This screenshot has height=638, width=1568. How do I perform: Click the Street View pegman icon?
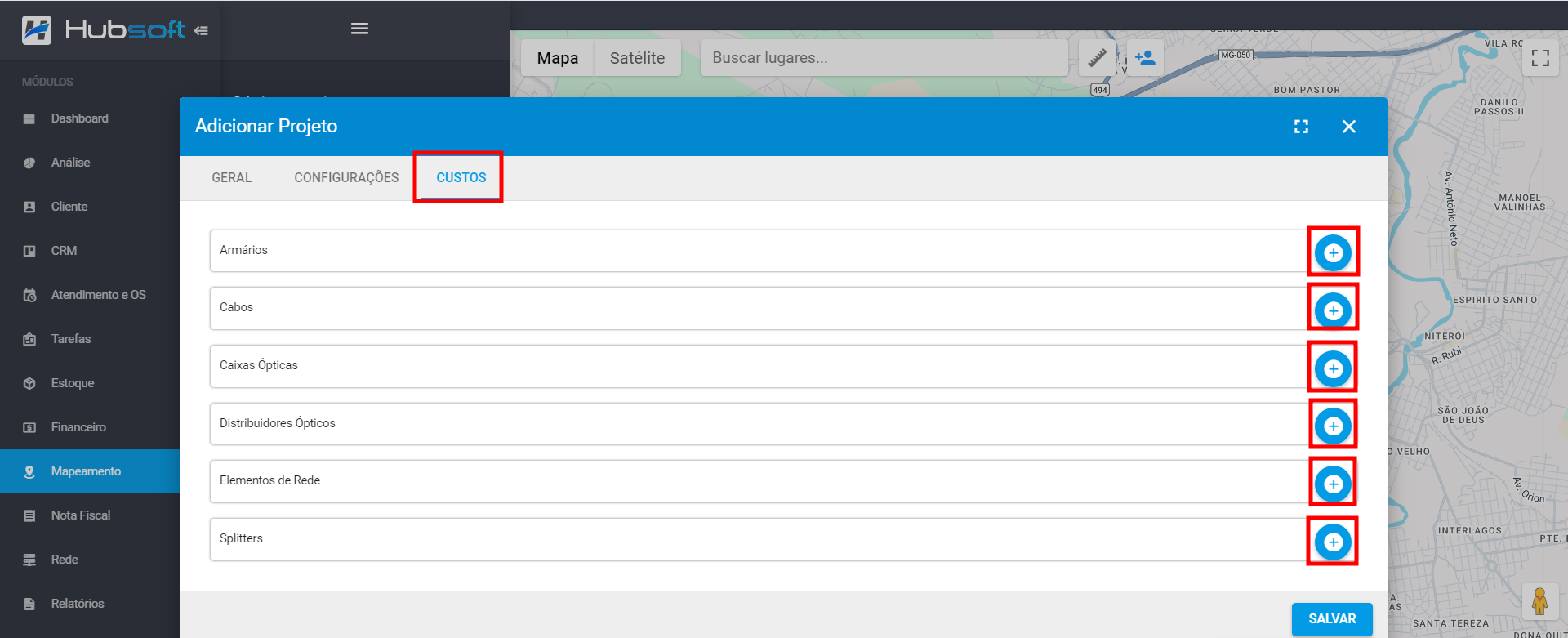tap(1539, 601)
